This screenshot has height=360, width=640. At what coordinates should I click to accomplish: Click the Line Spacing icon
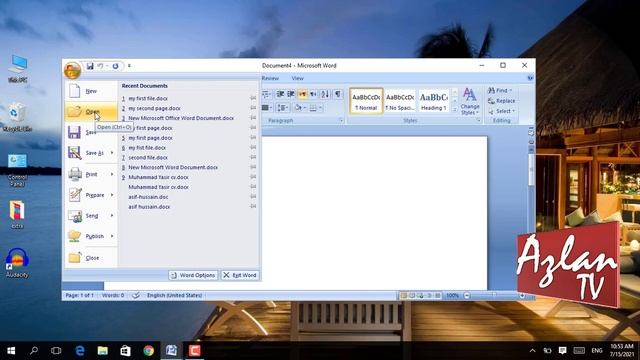click(282, 108)
